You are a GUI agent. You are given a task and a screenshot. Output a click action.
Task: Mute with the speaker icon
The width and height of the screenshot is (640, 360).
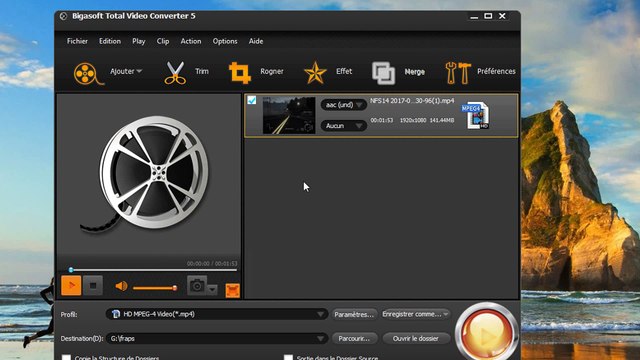click(x=121, y=286)
